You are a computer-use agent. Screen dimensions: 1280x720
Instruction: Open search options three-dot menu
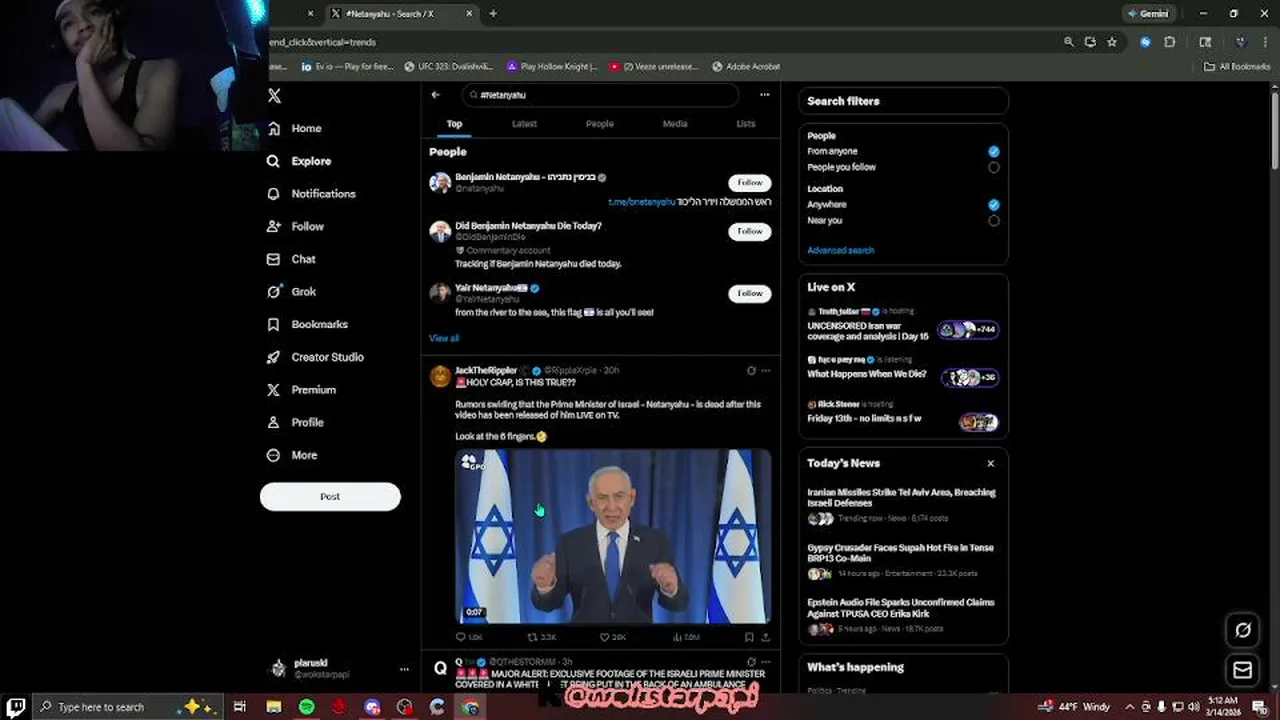(764, 95)
